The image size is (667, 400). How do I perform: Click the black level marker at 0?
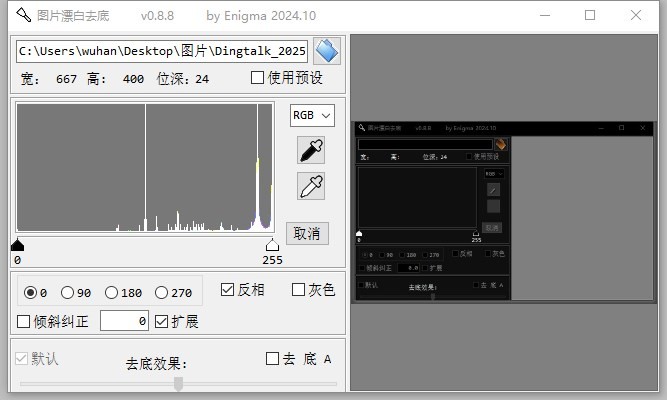click(x=17, y=245)
